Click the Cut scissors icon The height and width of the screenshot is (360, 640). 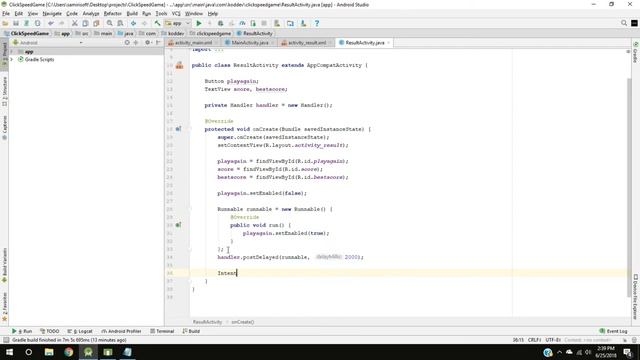click(x=74, y=23)
